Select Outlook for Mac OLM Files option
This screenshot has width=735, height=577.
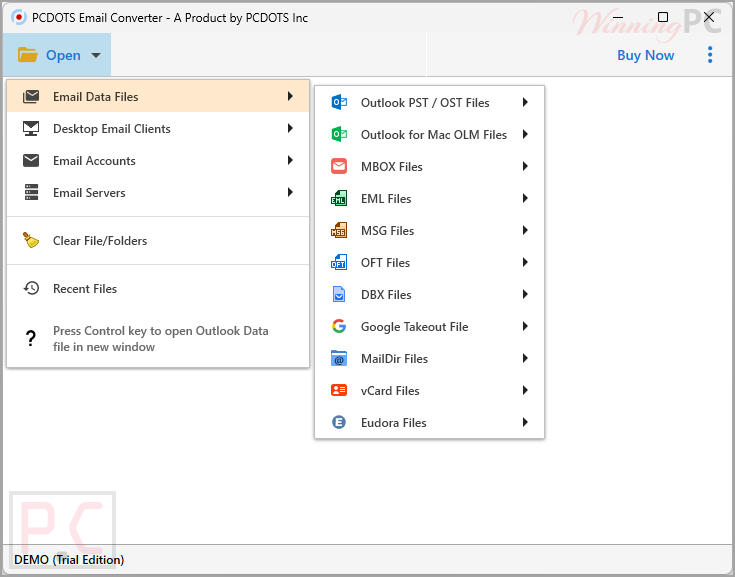click(429, 134)
